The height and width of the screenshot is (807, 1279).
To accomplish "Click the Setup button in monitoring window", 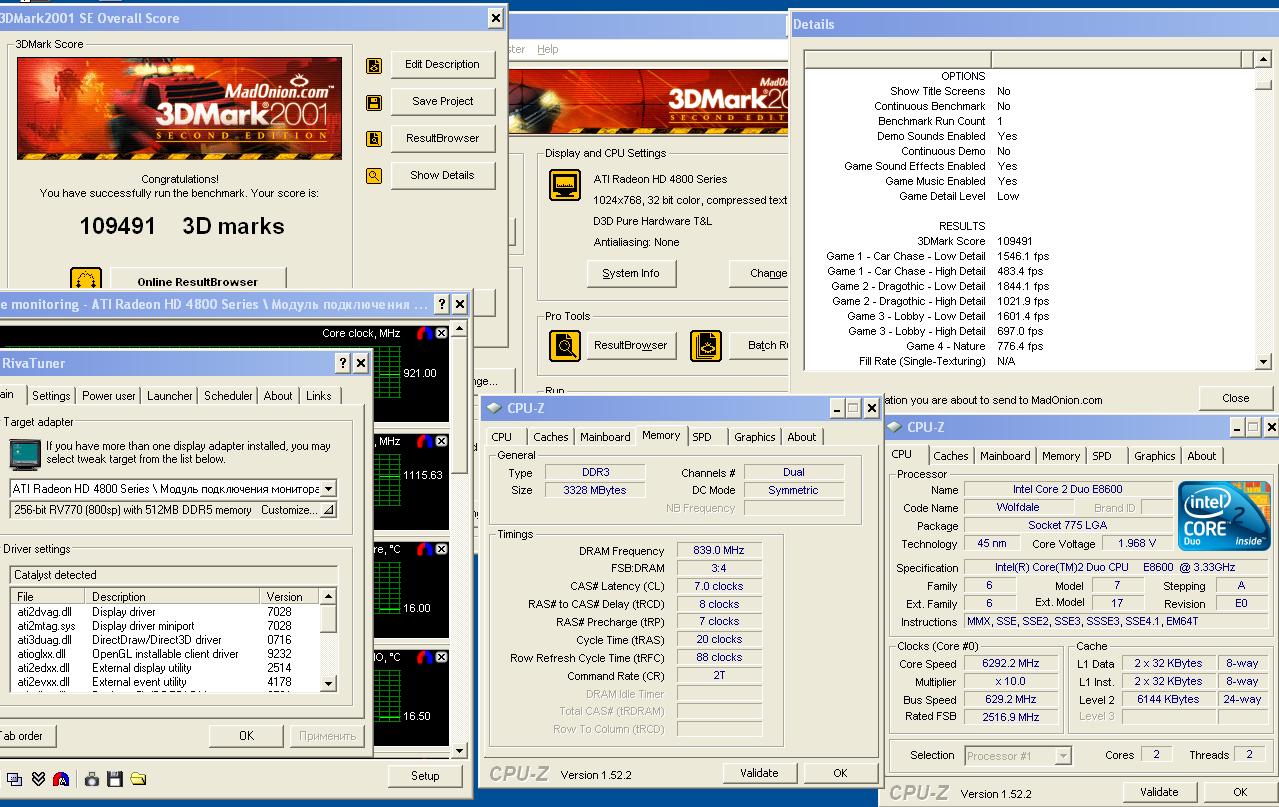I will pyautogui.click(x=425, y=776).
